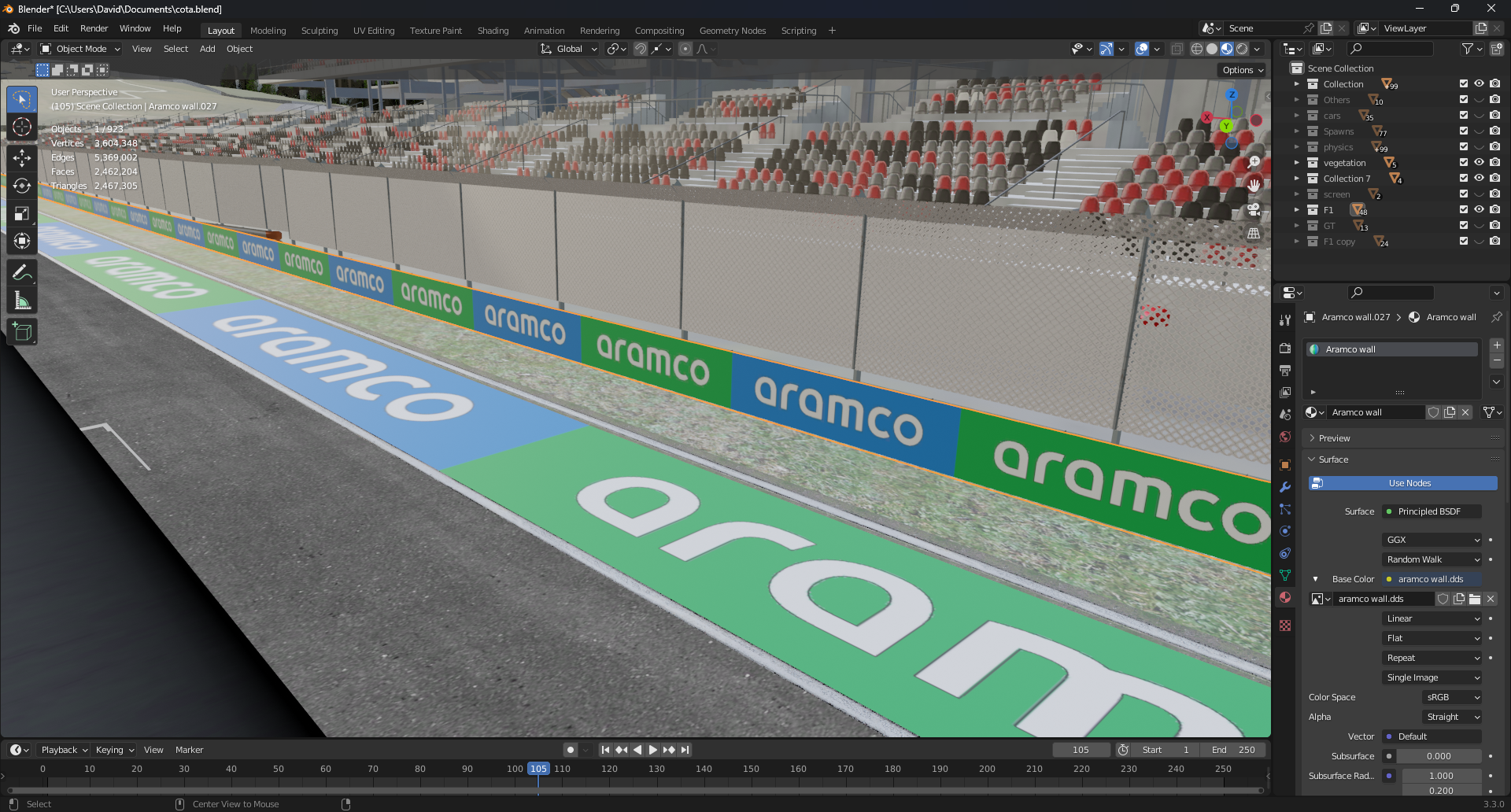Switch to the Shading workspace tab
The image size is (1511, 812).
[x=493, y=31]
